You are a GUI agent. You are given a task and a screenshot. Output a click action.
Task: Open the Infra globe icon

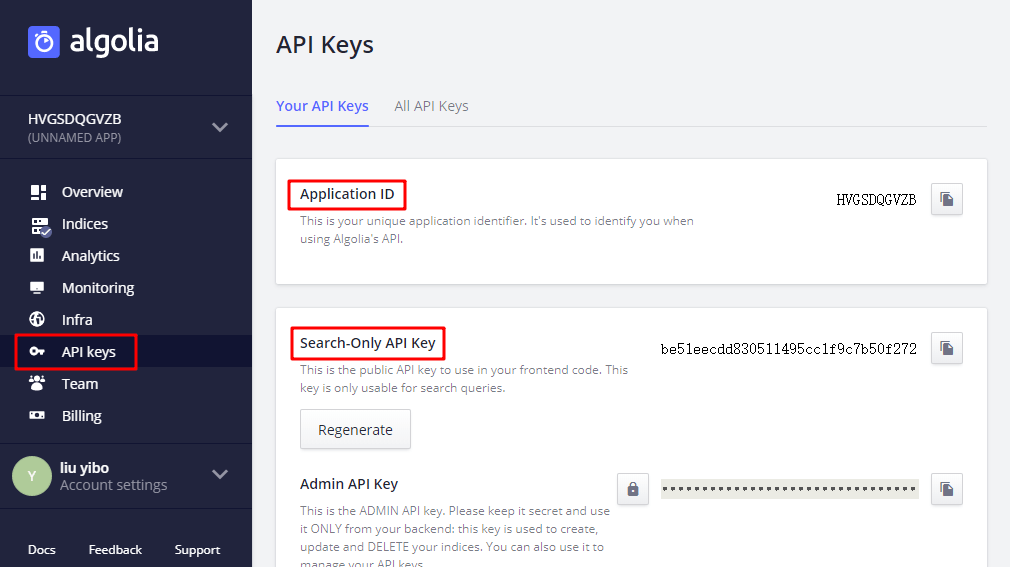pos(37,319)
